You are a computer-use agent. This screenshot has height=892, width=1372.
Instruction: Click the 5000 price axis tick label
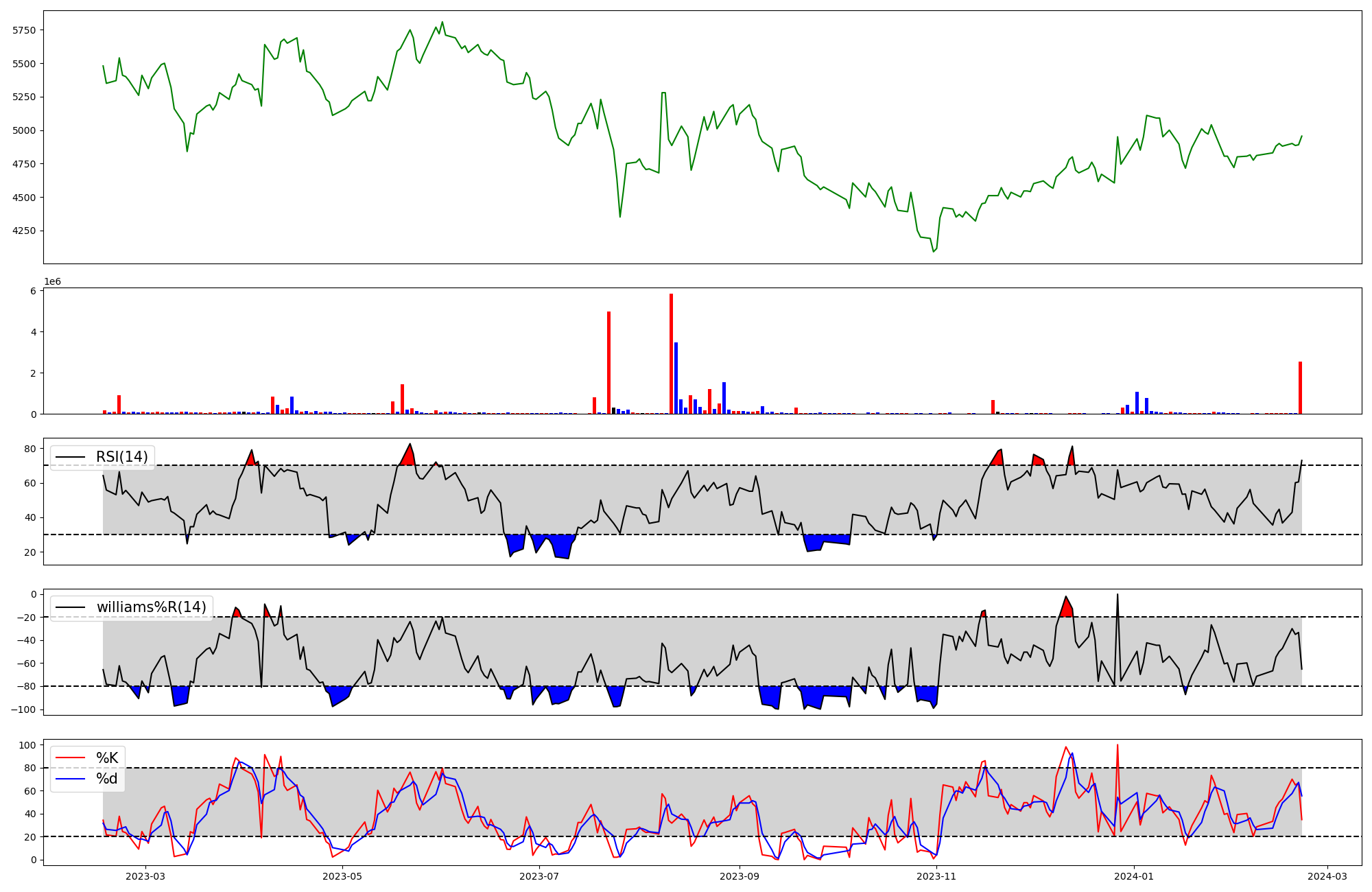23,130
